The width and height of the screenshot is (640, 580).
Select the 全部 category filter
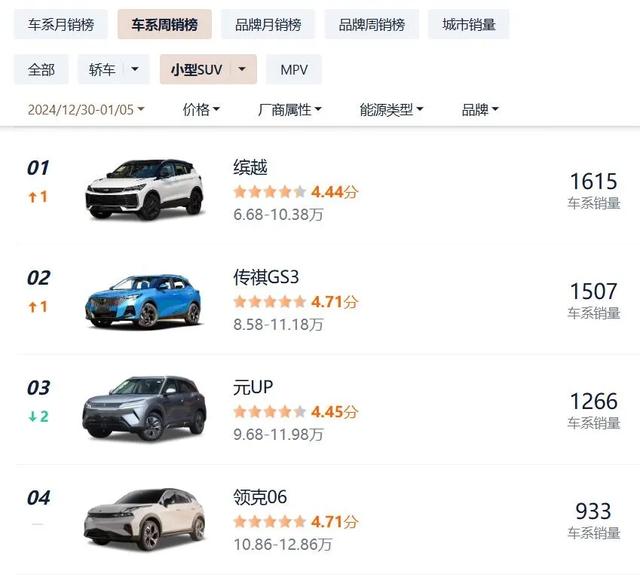(x=41, y=69)
